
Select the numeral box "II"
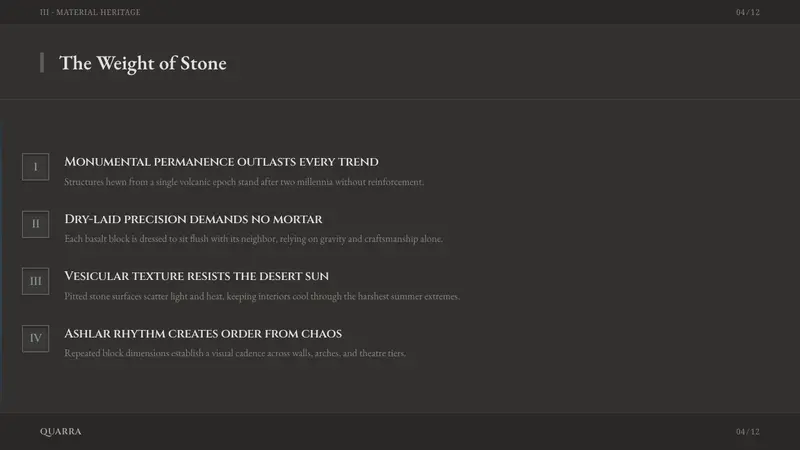pyautogui.click(x=36, y=224)
